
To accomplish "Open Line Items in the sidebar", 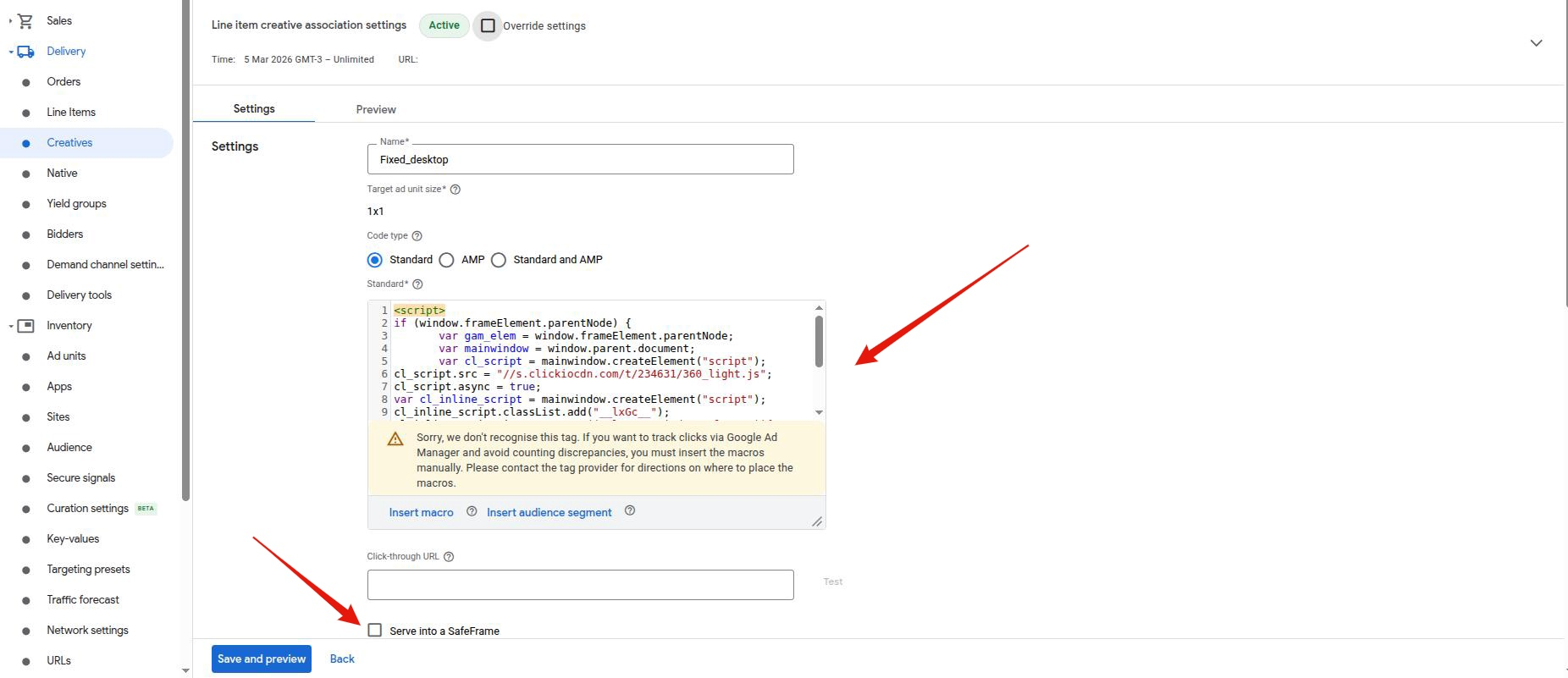I will click(71, 113).
